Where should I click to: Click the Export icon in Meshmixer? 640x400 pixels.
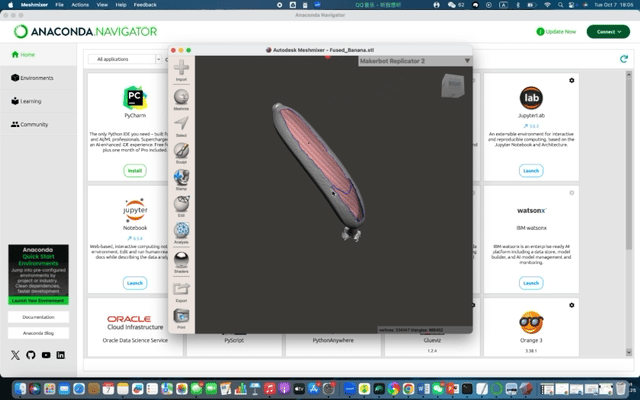(181, 291)
